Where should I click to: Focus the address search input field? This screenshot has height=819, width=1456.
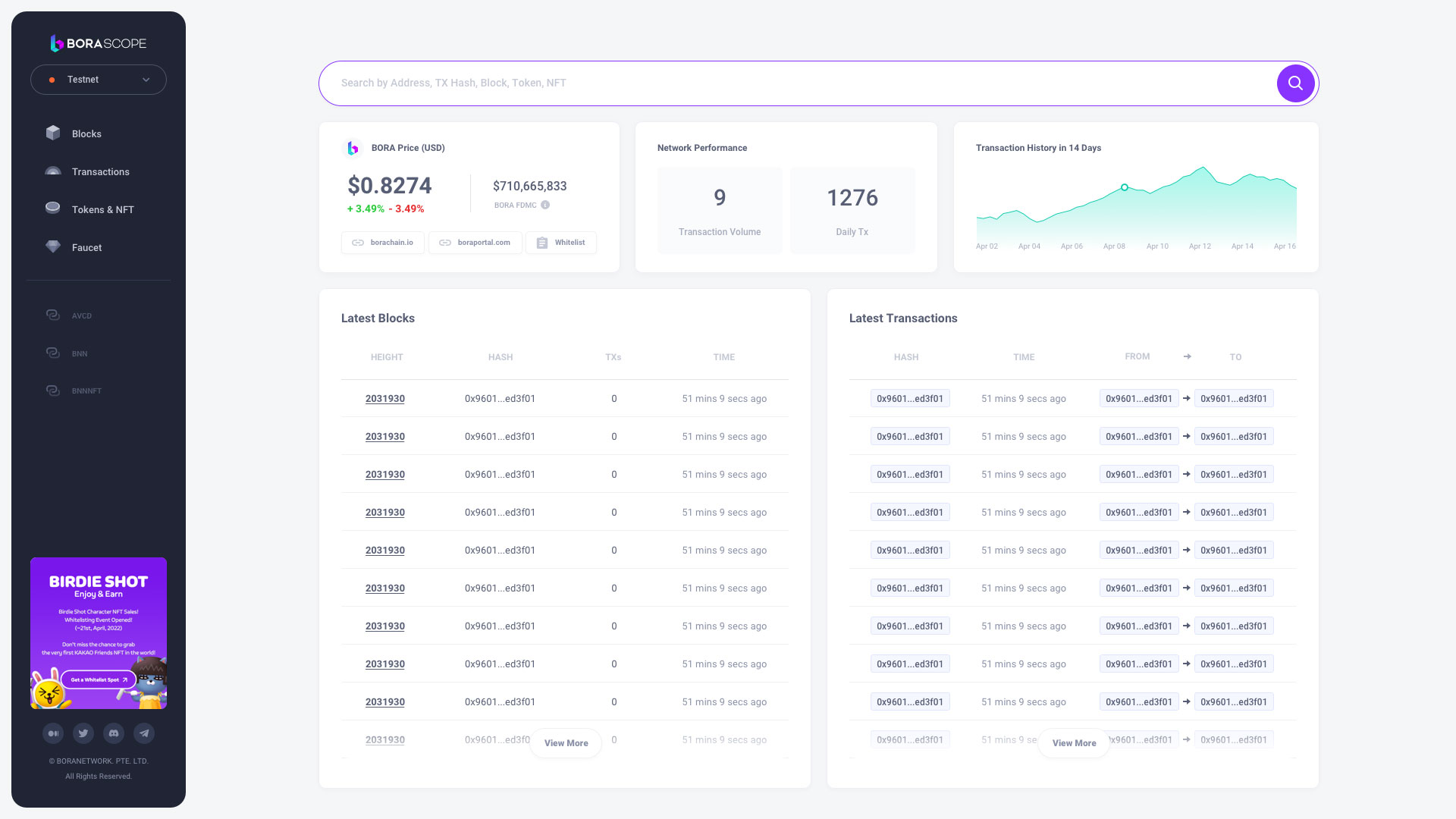796,83
